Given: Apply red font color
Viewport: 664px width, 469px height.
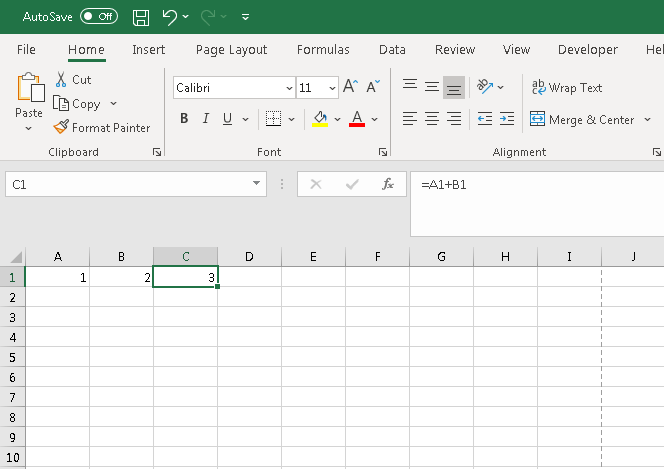Looking at the screenshot, I should tap(357, 119).
